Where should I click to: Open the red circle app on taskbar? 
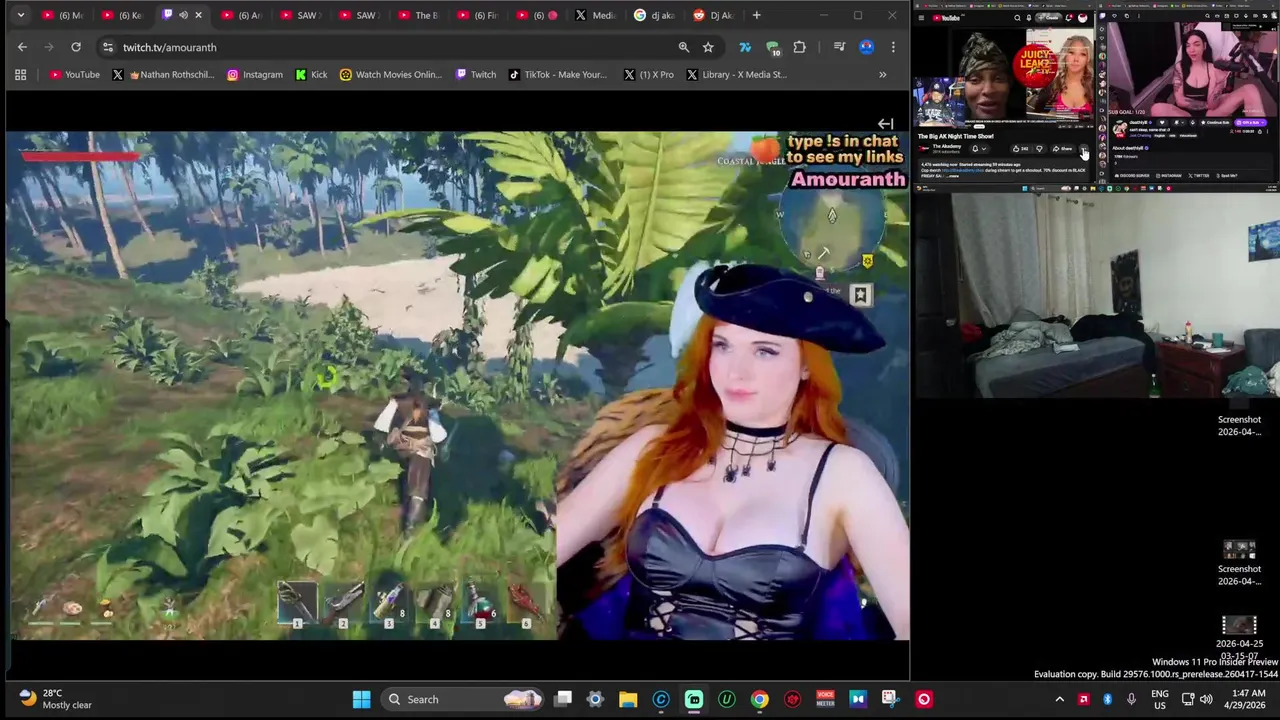923,699
